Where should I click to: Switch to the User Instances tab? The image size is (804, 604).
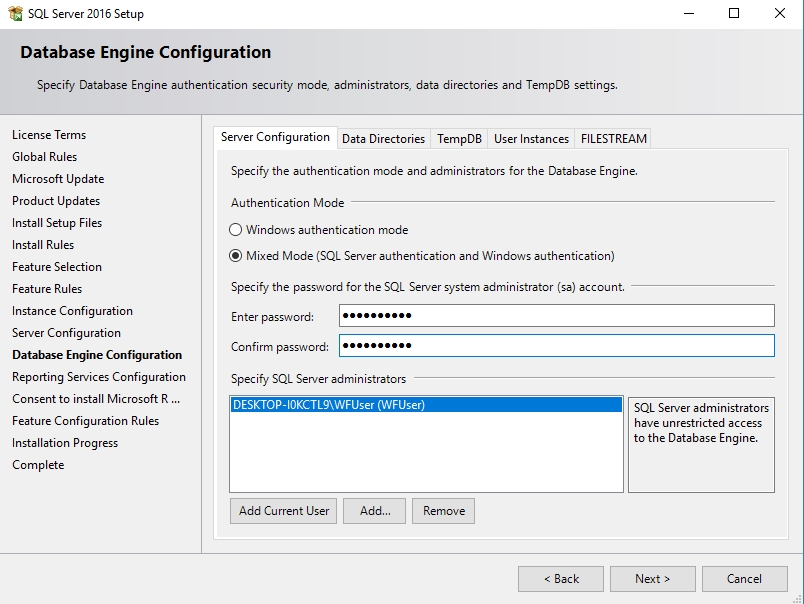pos(531,139)
